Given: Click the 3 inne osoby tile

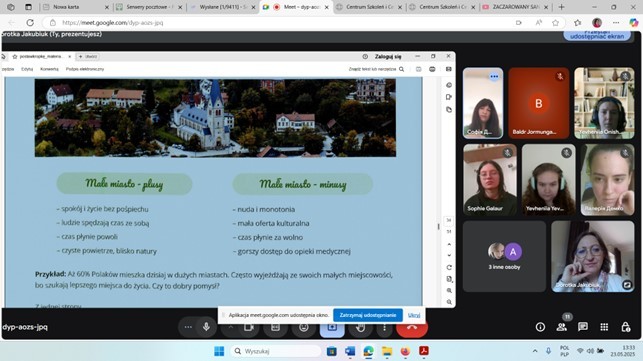Looking at the screenshot, I should pos(504,256).
